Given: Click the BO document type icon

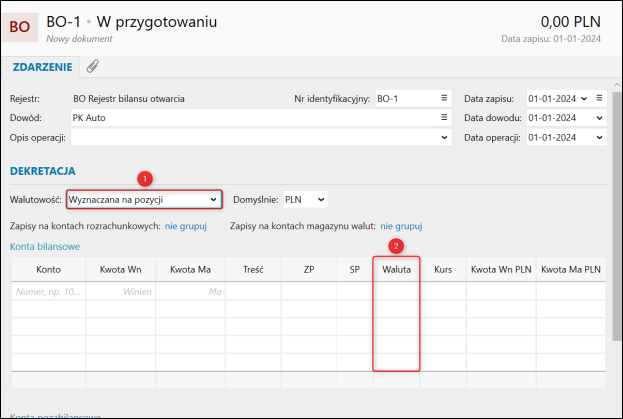Looking at the screenshot, I should pos(20,27).
